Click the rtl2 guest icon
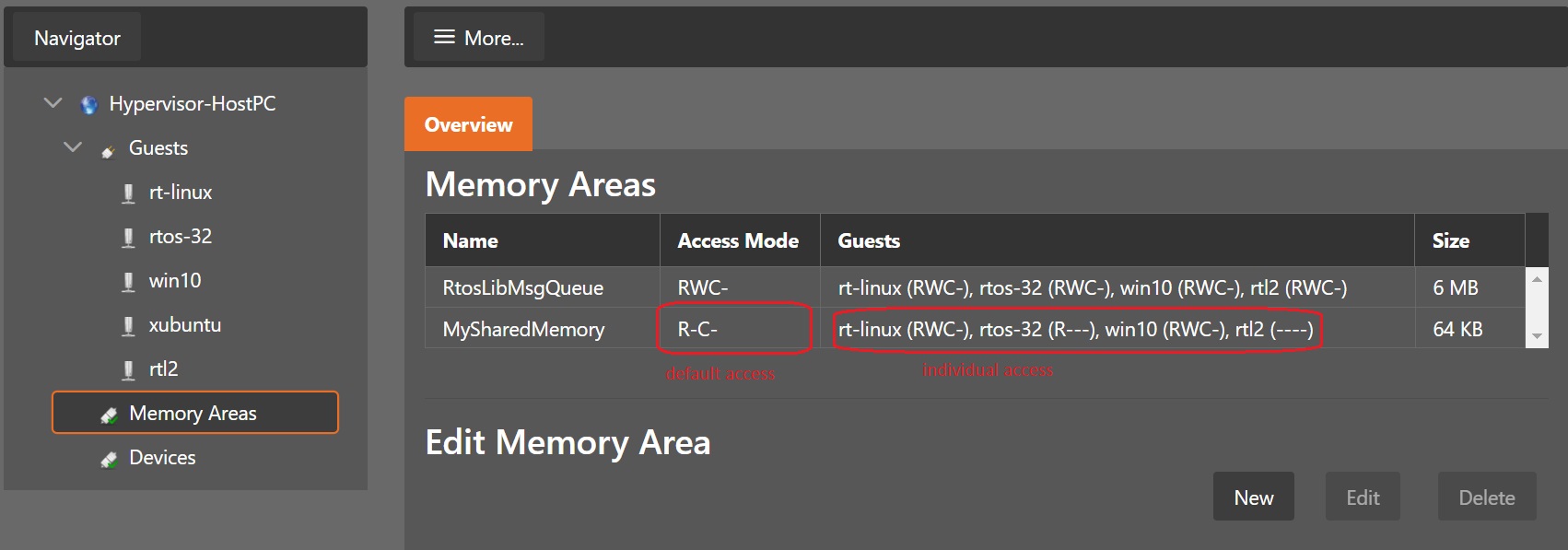 point(130,369)
